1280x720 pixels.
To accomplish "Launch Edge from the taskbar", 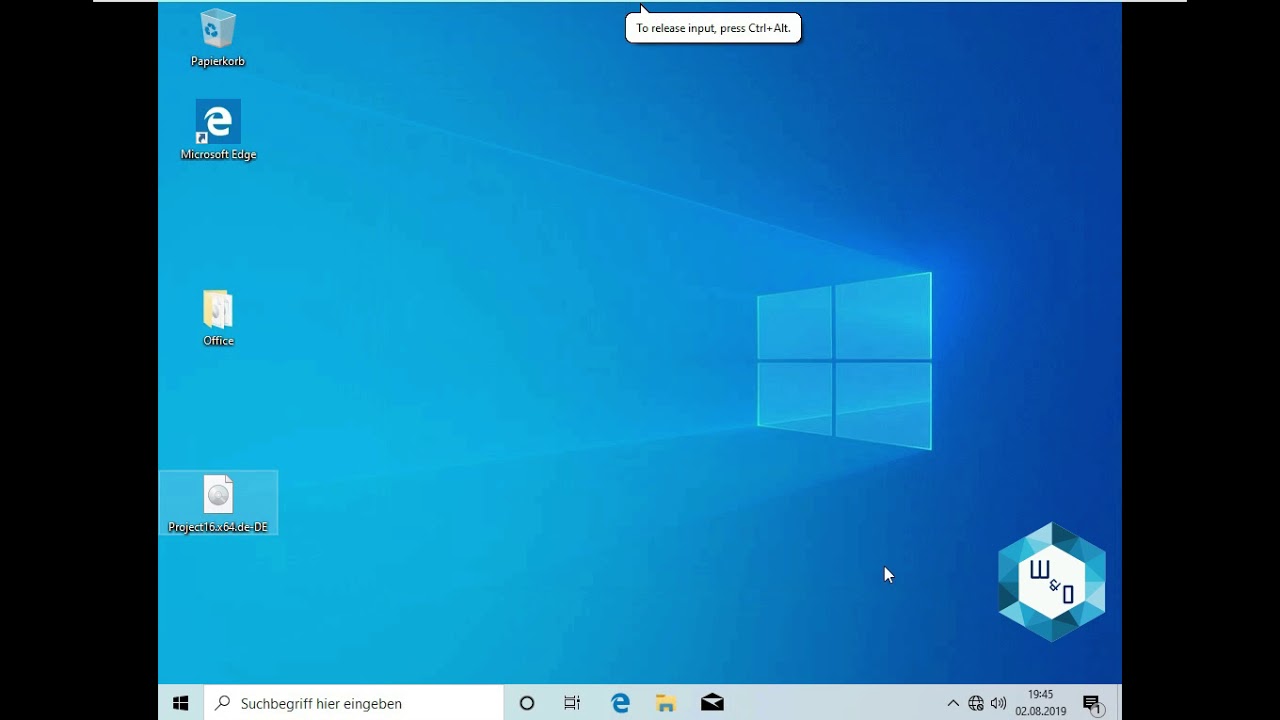I will [620, 703].
